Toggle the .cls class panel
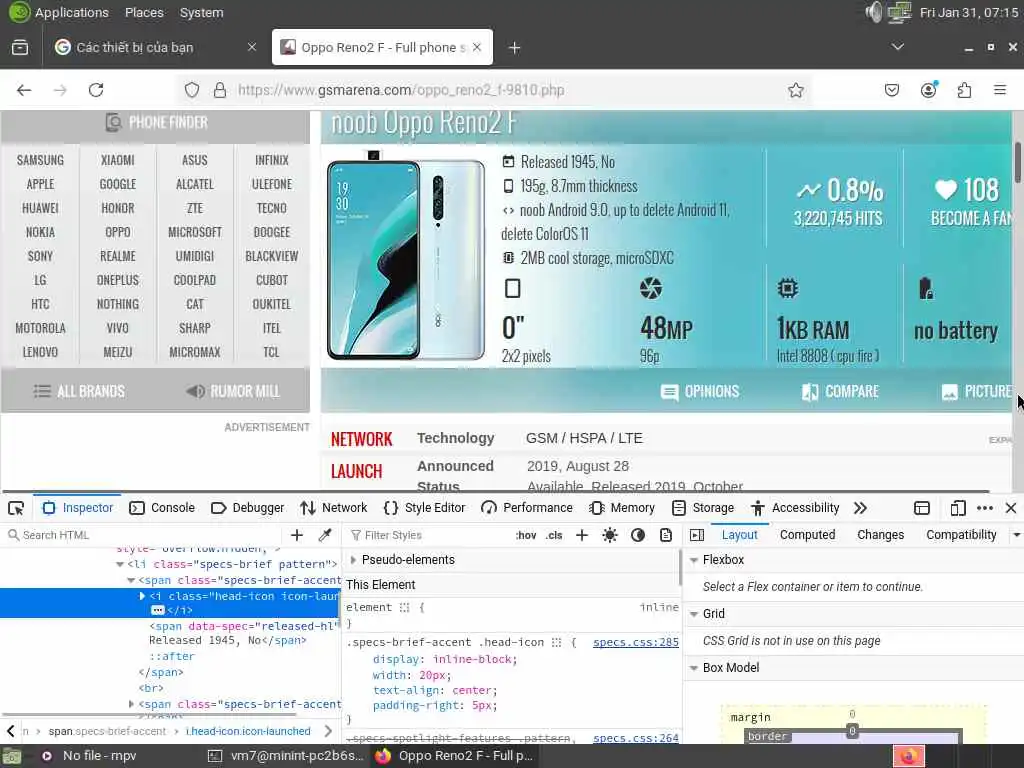The height and width of the screenshot is (768, 1024). click(x=554, y=536)
